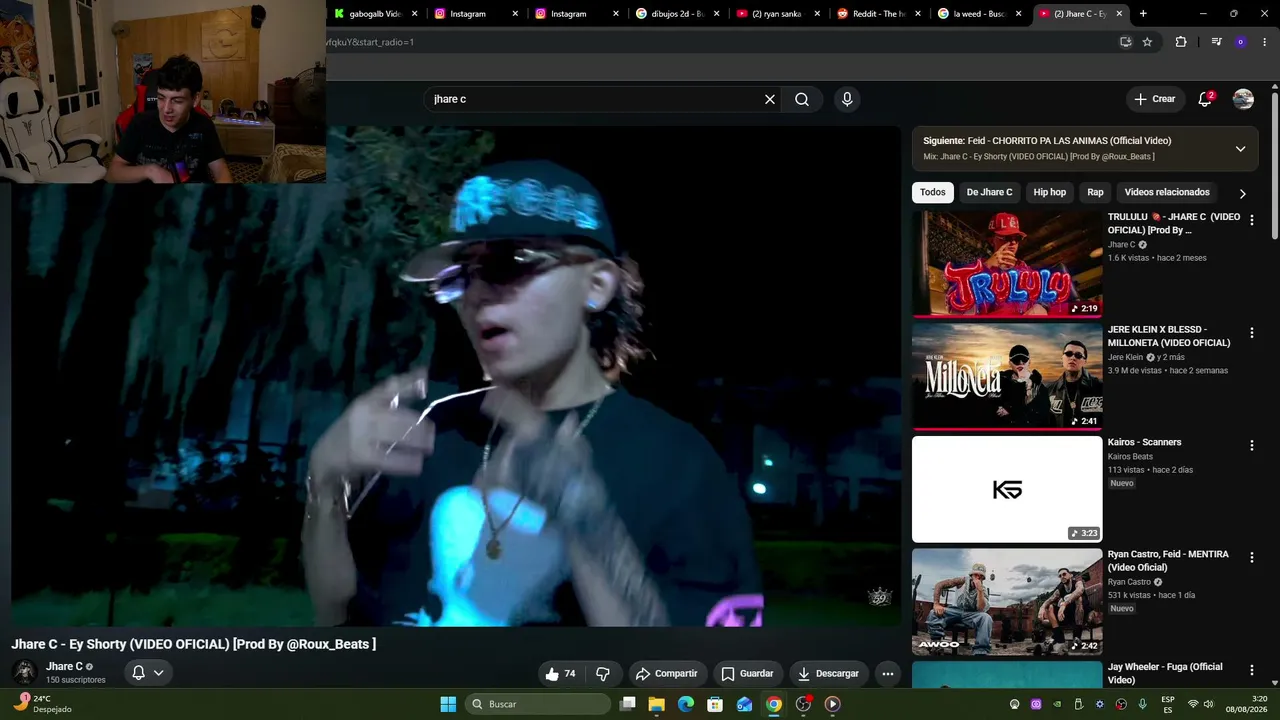Click the MENTIRA video thumbnail
1280x720 pixels.
tap(1007, 601)
